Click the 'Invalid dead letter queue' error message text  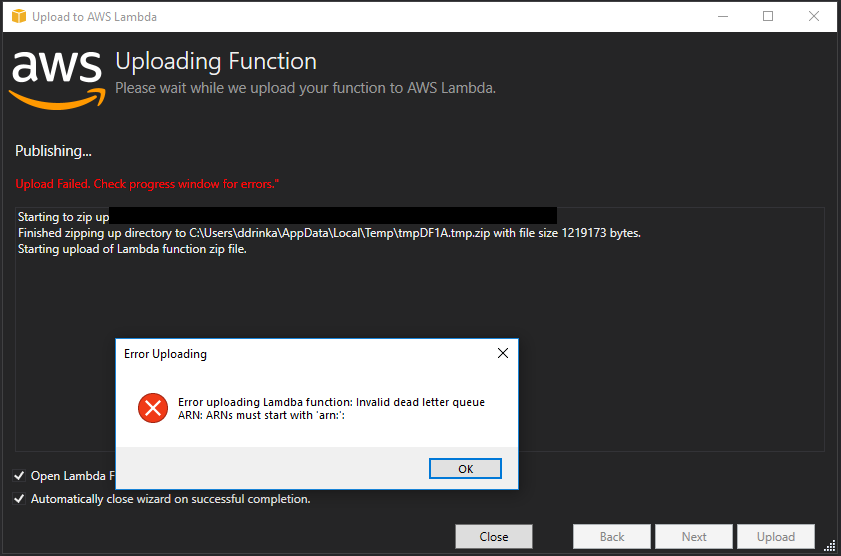pyautogui.click(x=331, y=409)
